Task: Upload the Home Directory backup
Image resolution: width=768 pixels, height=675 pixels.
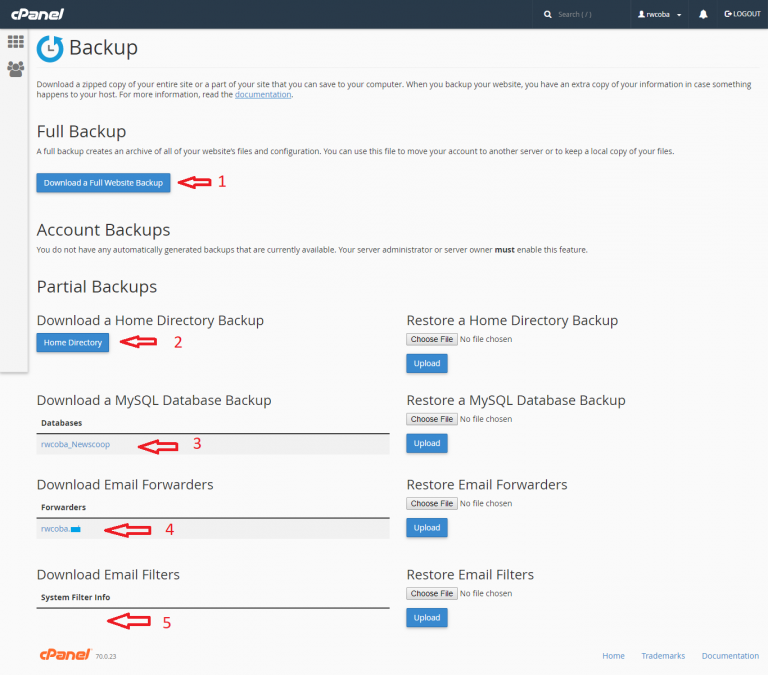Action: click(427, 363)
